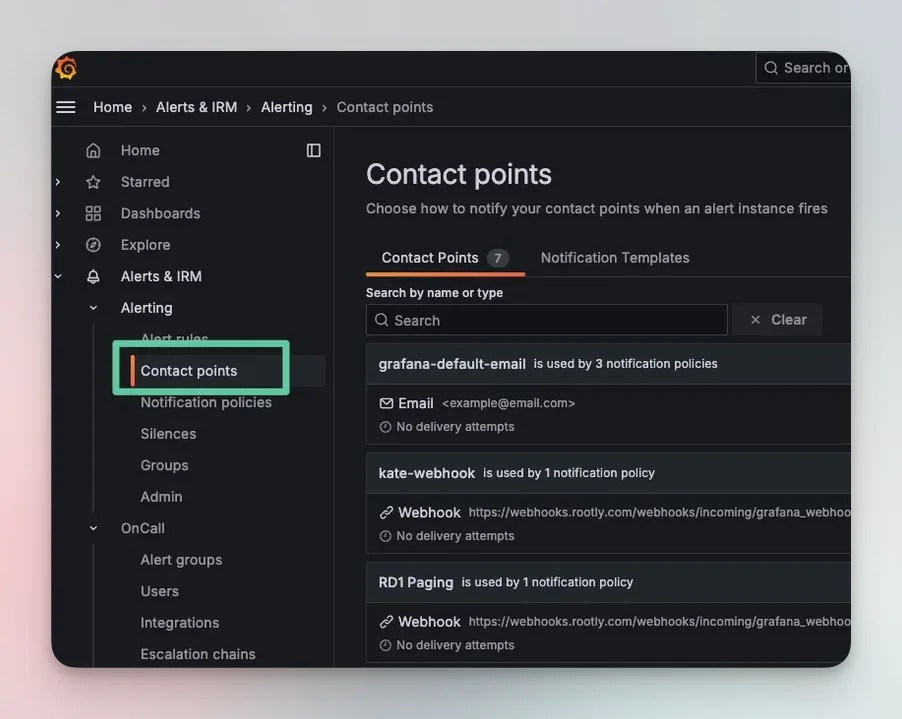The height and width of the screenshot is (719, 902).
Task: Click the Grafana logo icon
Action: [66, 68]
